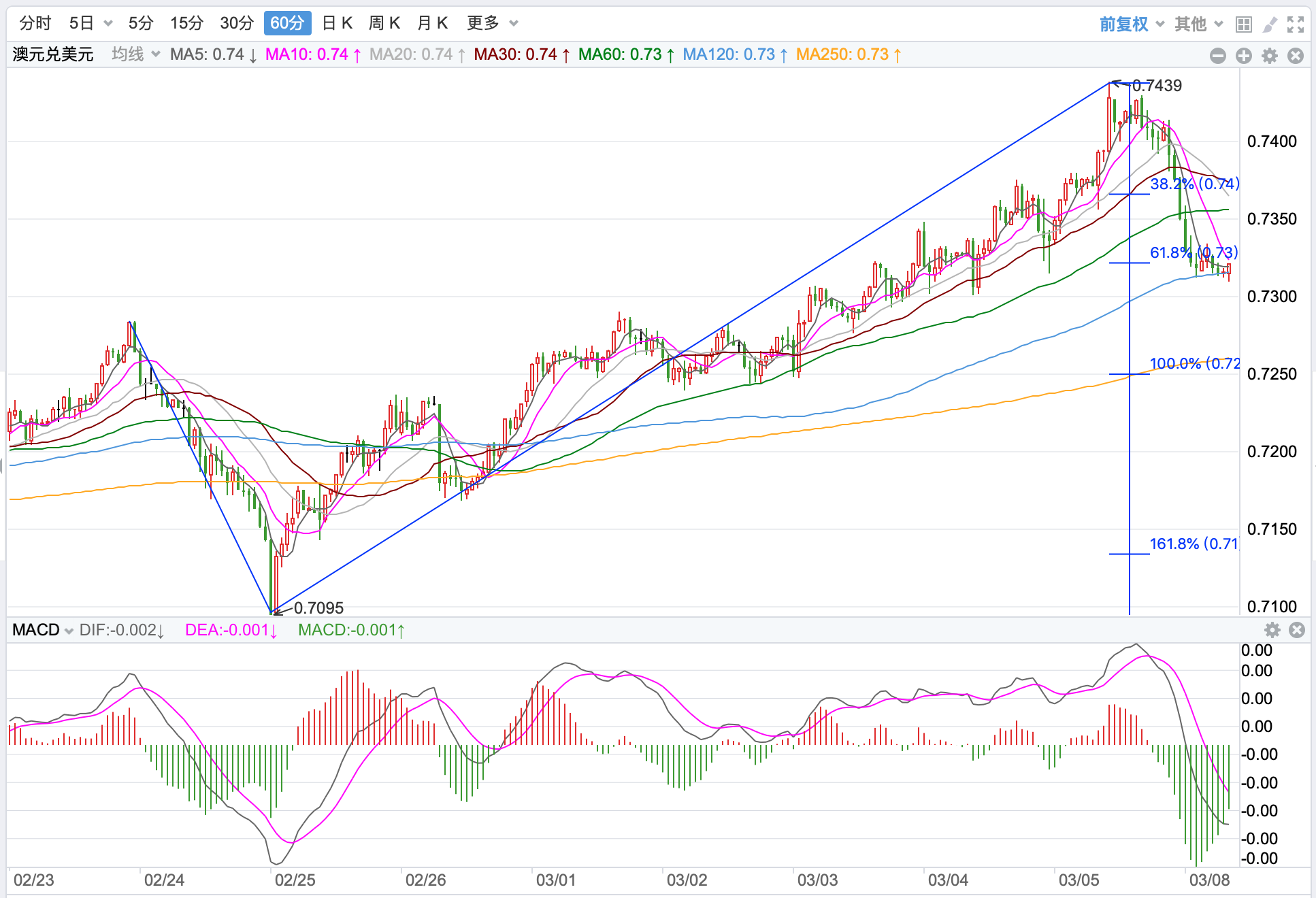The width and height of the screenshot is (1316, 898).
Task: Expand the 均线 indicator dropdown
Action: point(135,54)
